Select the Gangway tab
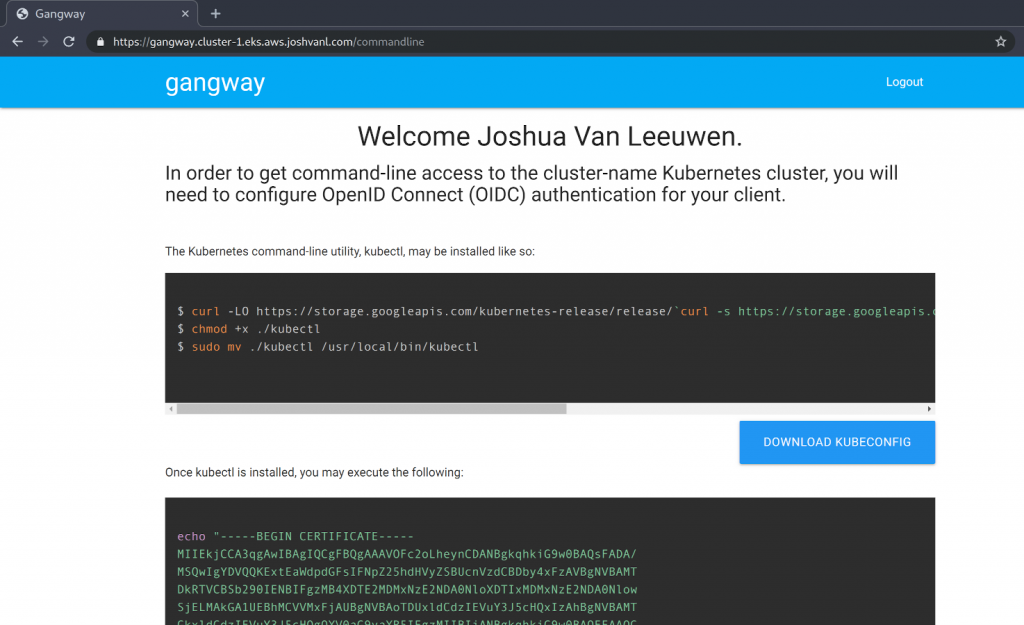 pos(101,14)
